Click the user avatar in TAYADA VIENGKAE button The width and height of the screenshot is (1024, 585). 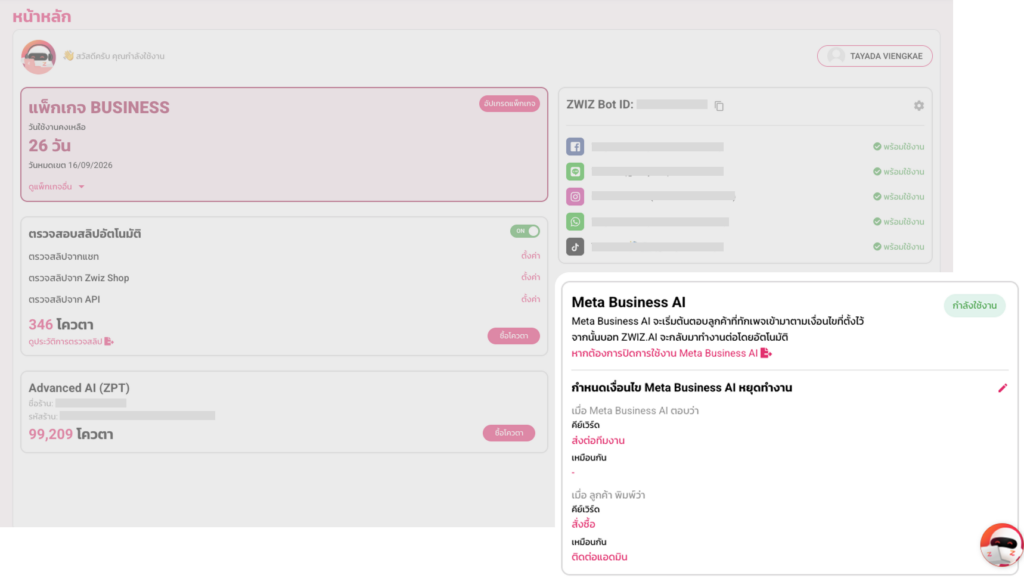pyautogui.click(x=835, y=56)
